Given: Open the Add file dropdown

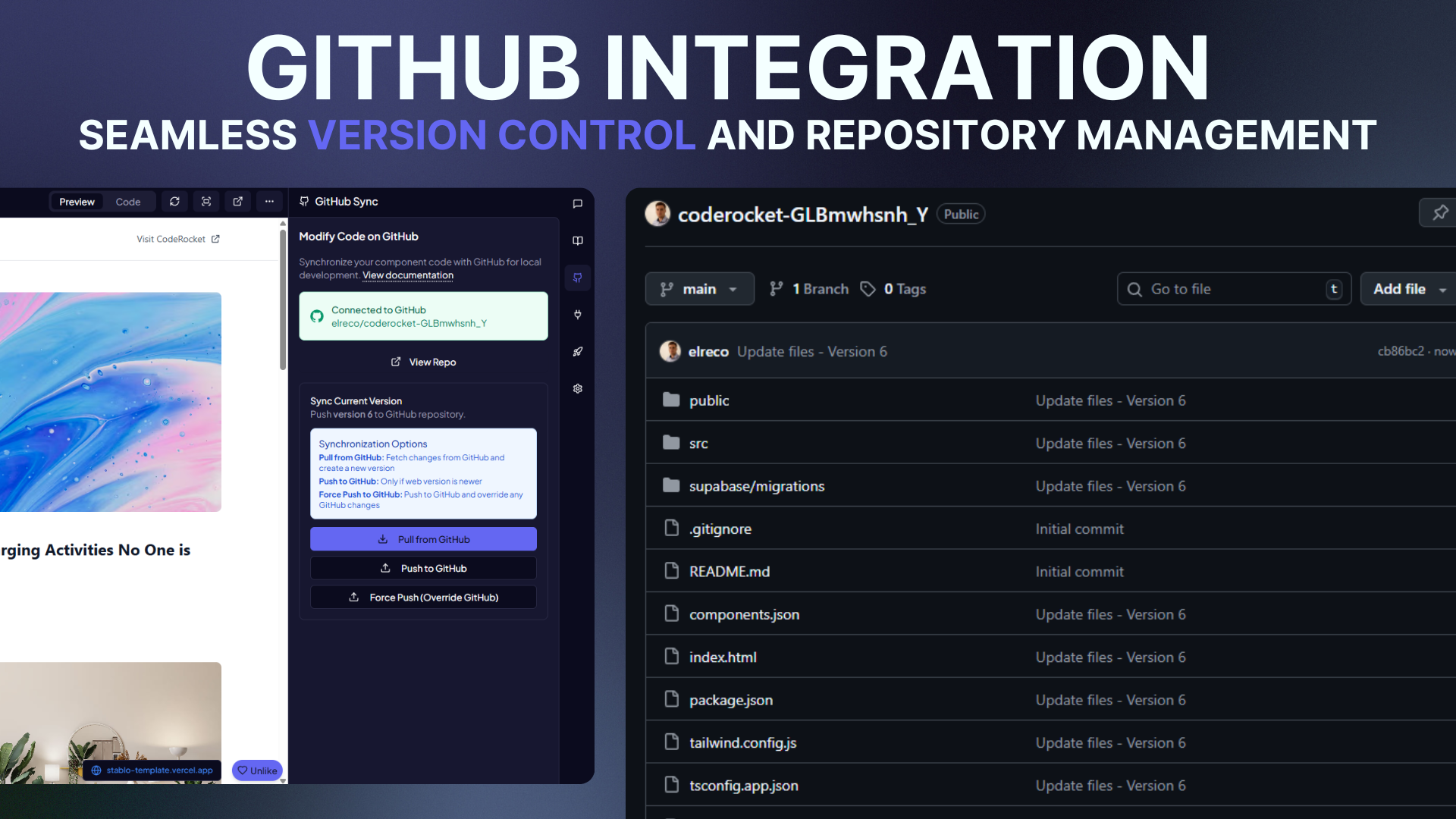Looking at the screenshot, I should tap(1409, 289).
